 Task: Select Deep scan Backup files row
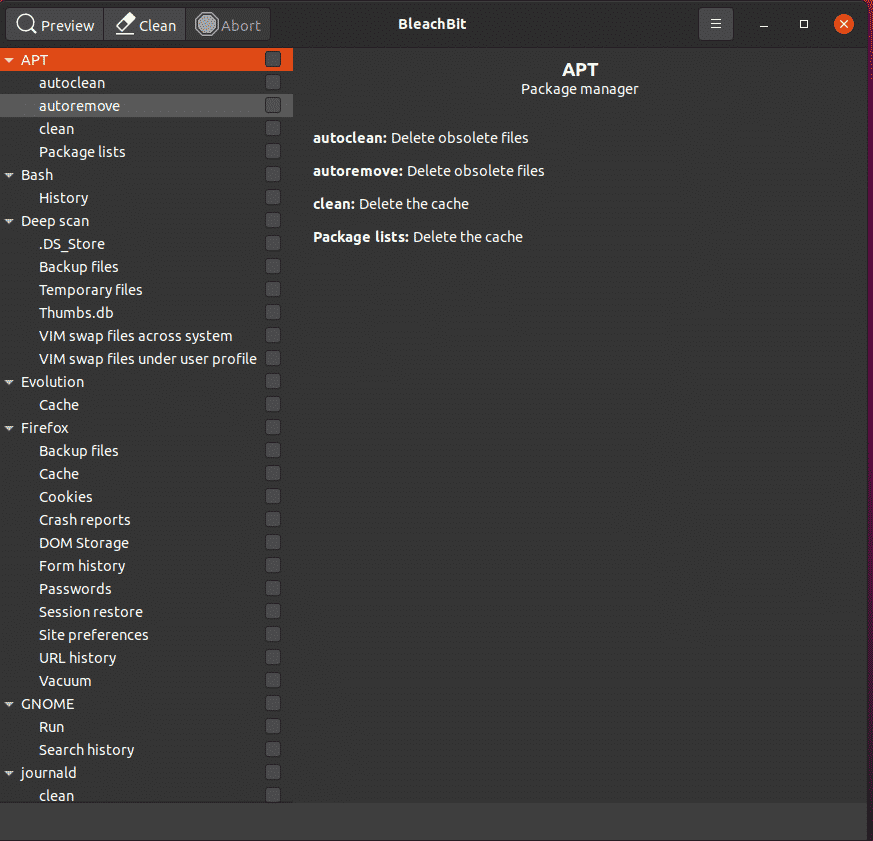[146, 267]
